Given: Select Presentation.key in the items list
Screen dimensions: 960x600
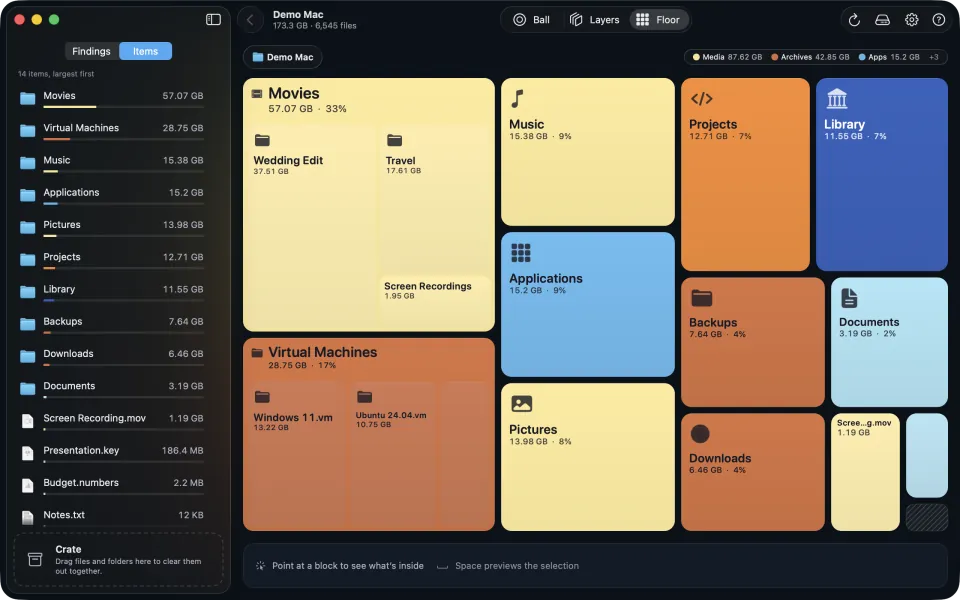Looking at the screenshot, I should [111, 452].
